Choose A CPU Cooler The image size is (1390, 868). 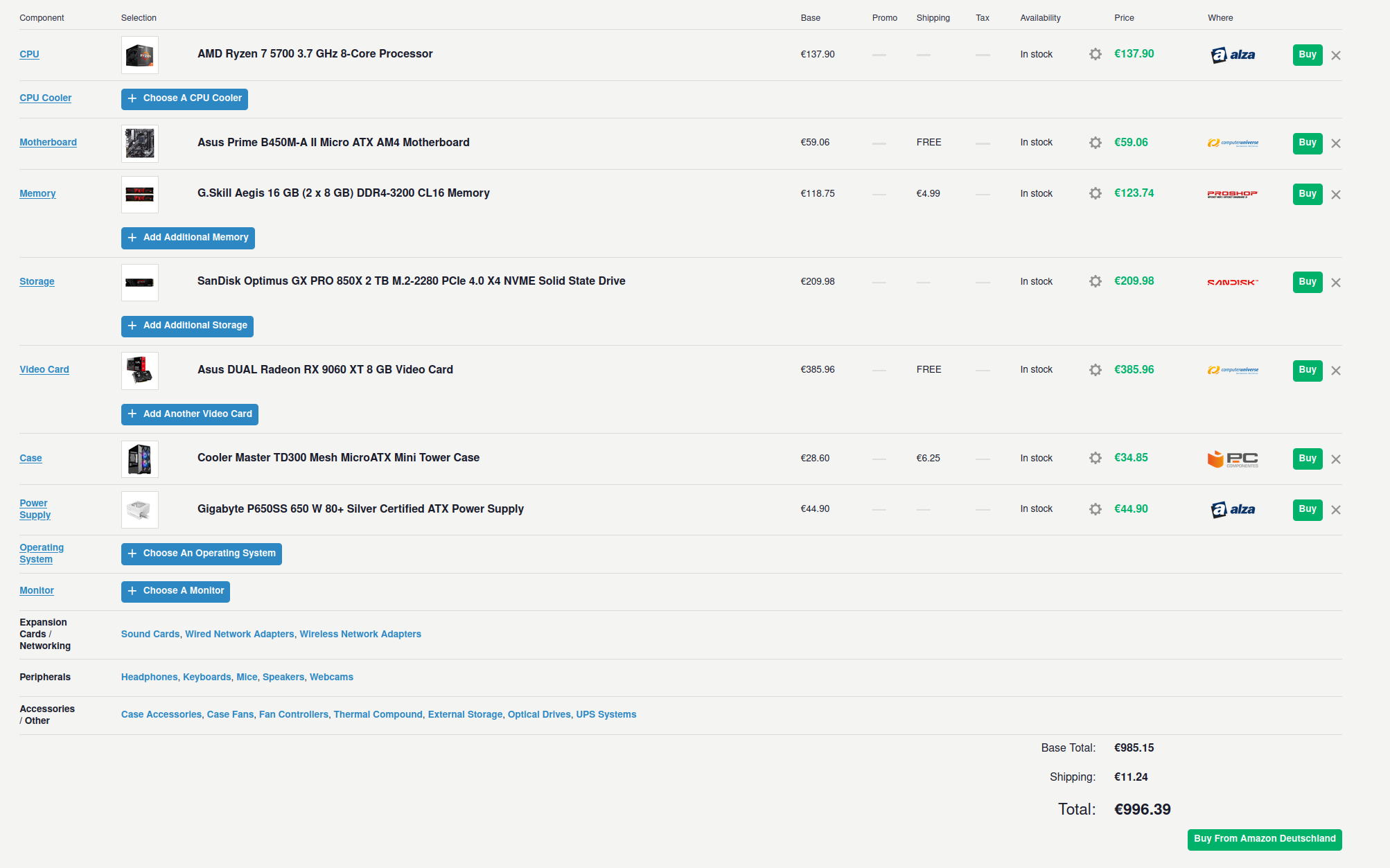[184, 98]
